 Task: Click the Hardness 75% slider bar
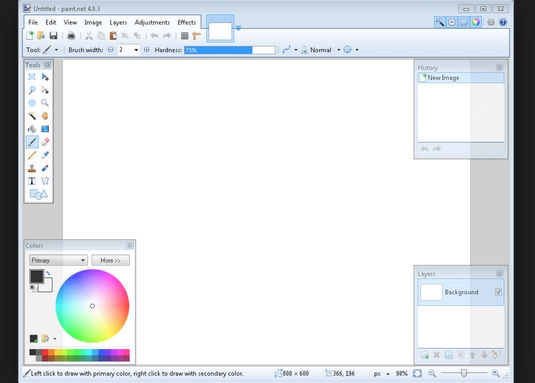coord(230,50)
